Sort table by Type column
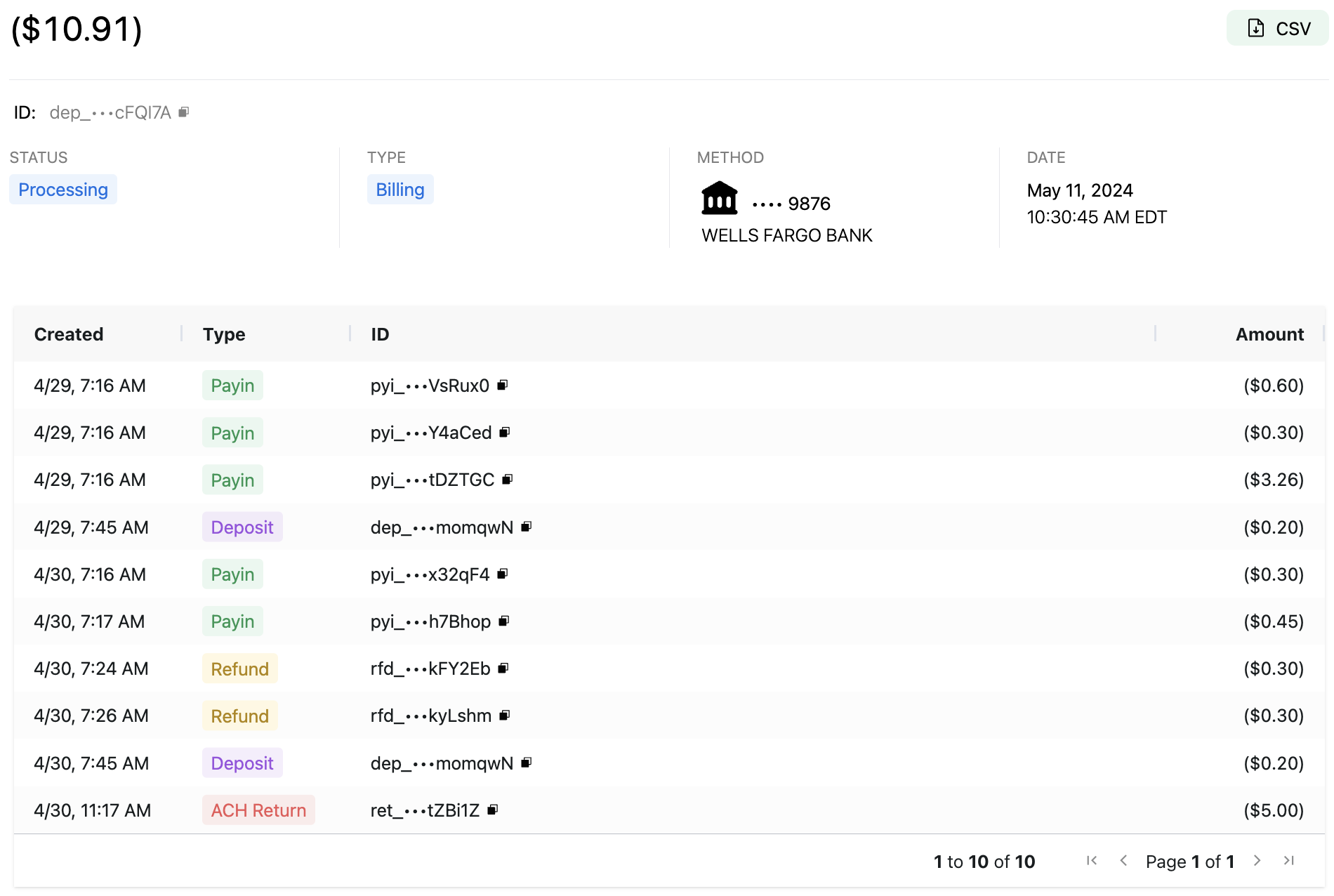The height and width of the screenshot is (896, 1334). [x=224, y=334]
